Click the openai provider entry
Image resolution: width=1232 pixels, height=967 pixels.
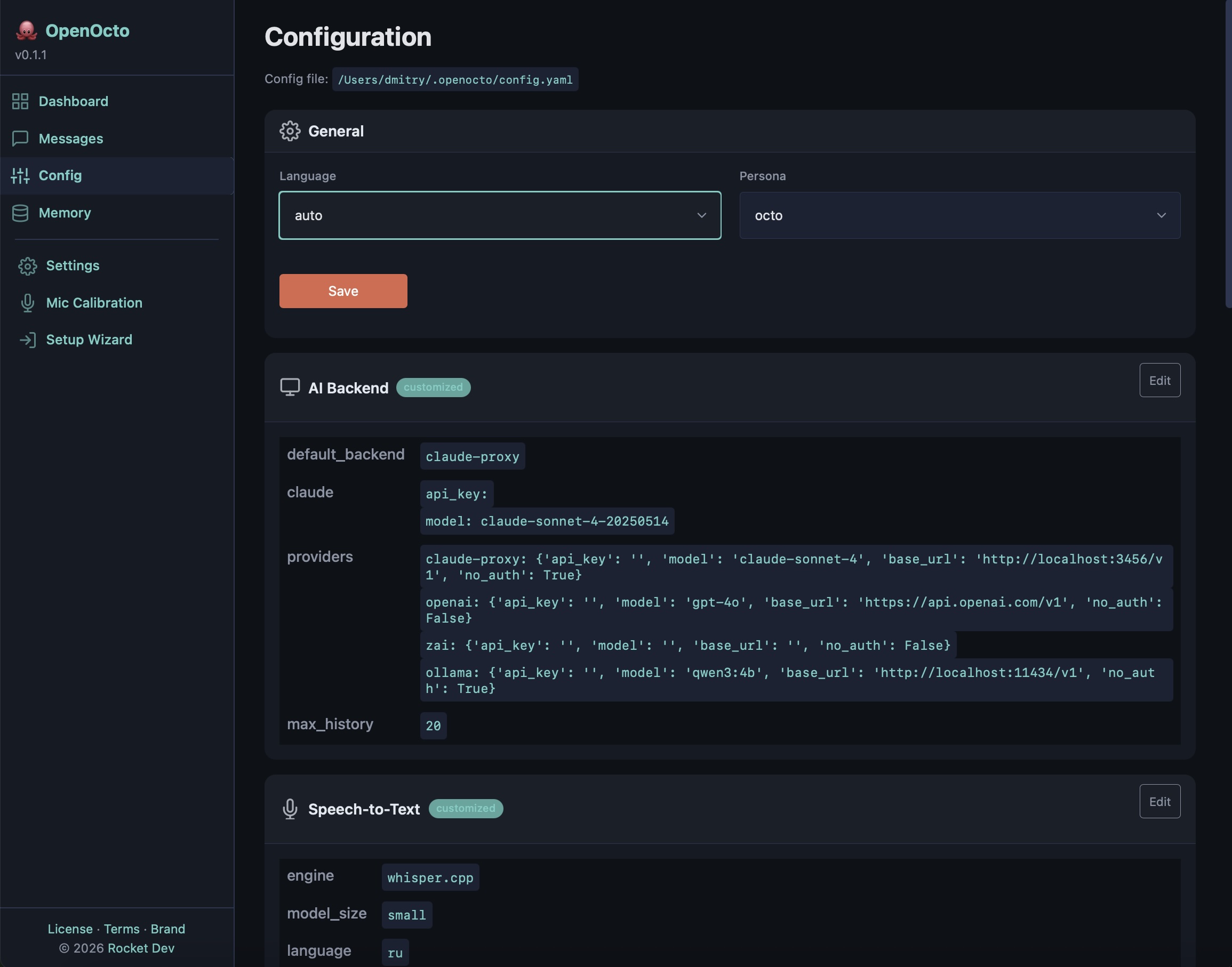[x=796, y=610]
